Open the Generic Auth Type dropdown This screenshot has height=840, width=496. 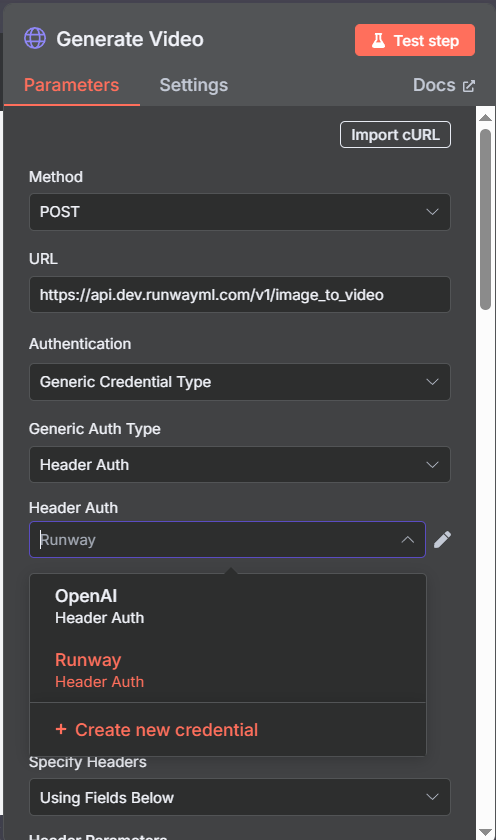coord(239,464)
